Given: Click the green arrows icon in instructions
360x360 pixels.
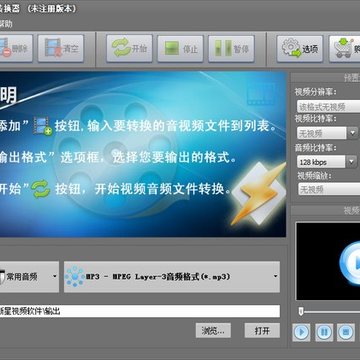Looking at the screenshot, I should coord(41,189).
